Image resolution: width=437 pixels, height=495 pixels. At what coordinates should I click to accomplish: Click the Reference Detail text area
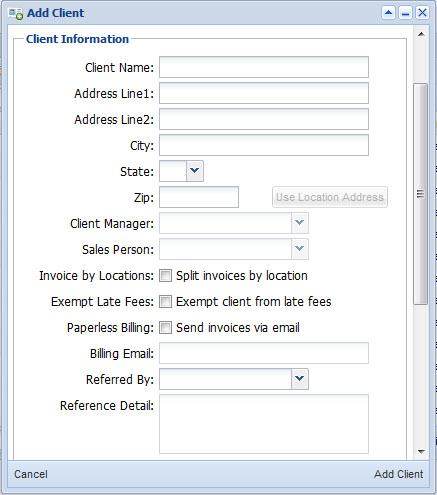pos(264,424)
